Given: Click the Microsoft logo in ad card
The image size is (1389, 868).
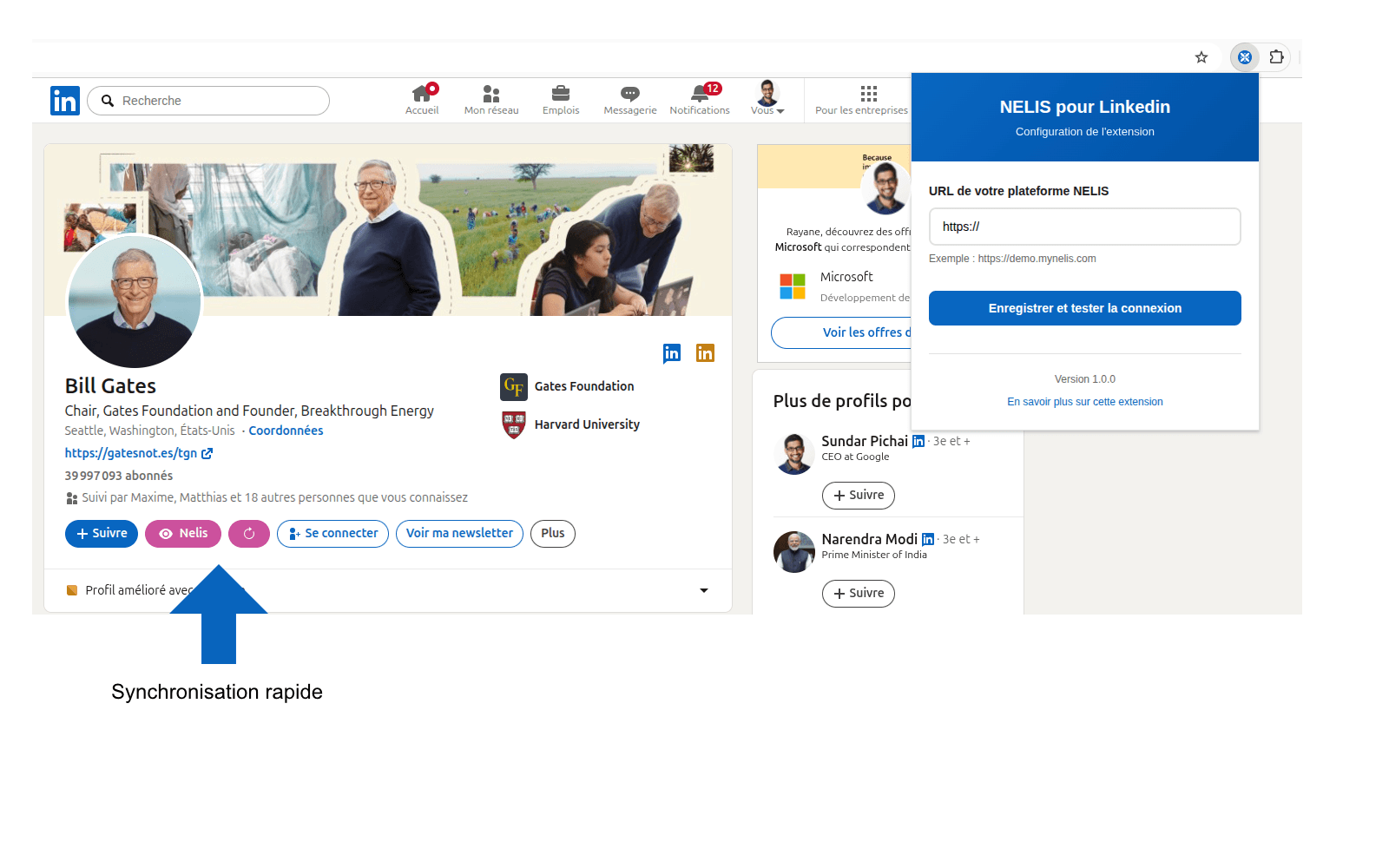Looking at the screenshot, I should [793, 286].
